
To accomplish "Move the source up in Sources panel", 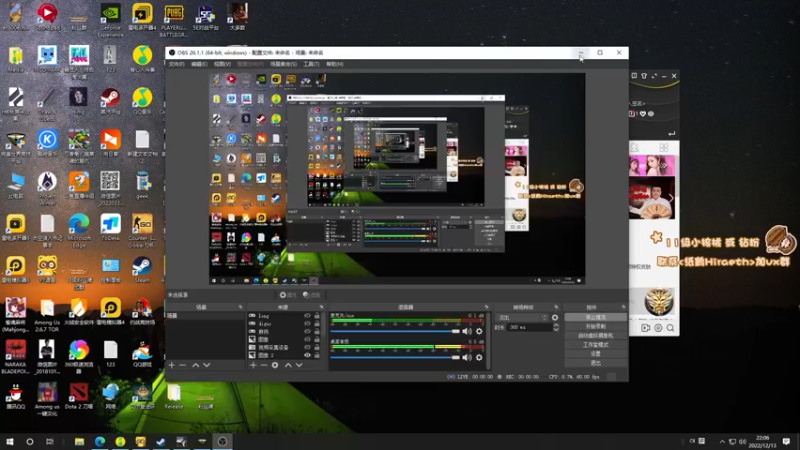I will coord(288,365).
